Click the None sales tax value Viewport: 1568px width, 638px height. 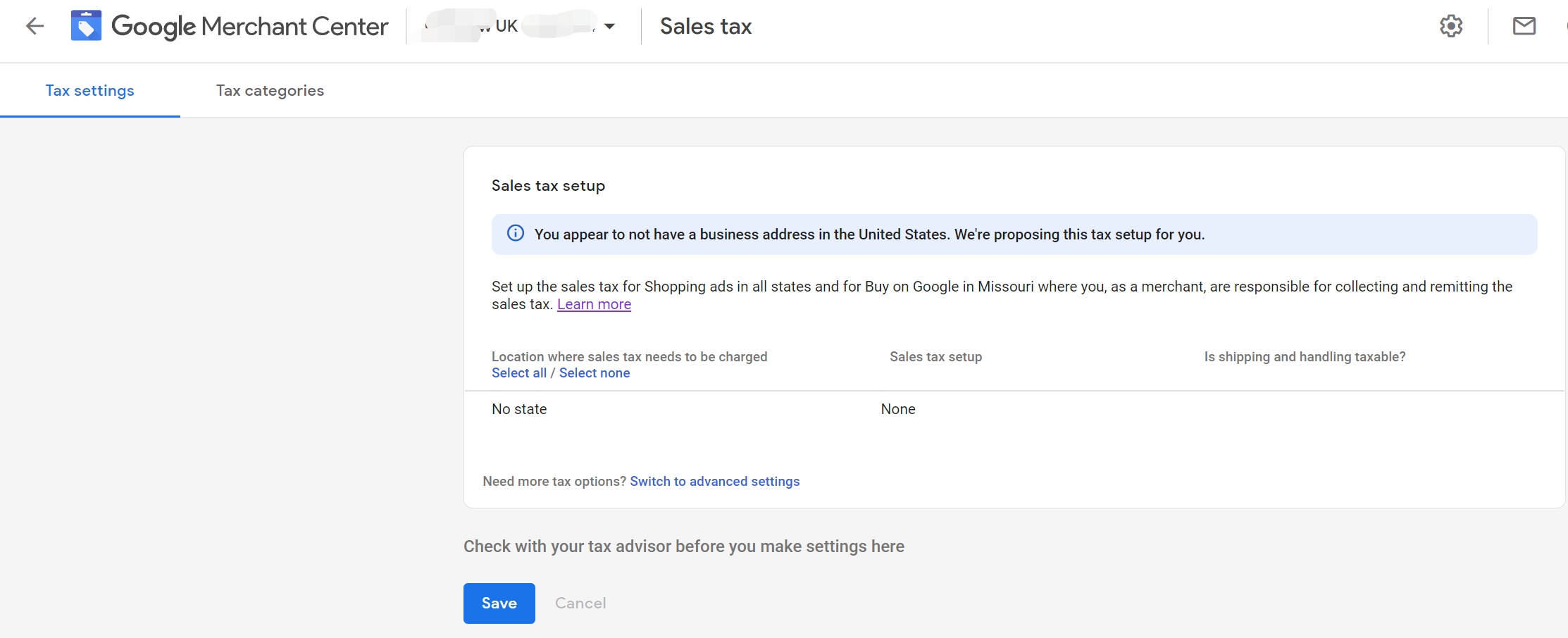coord(897,409)
